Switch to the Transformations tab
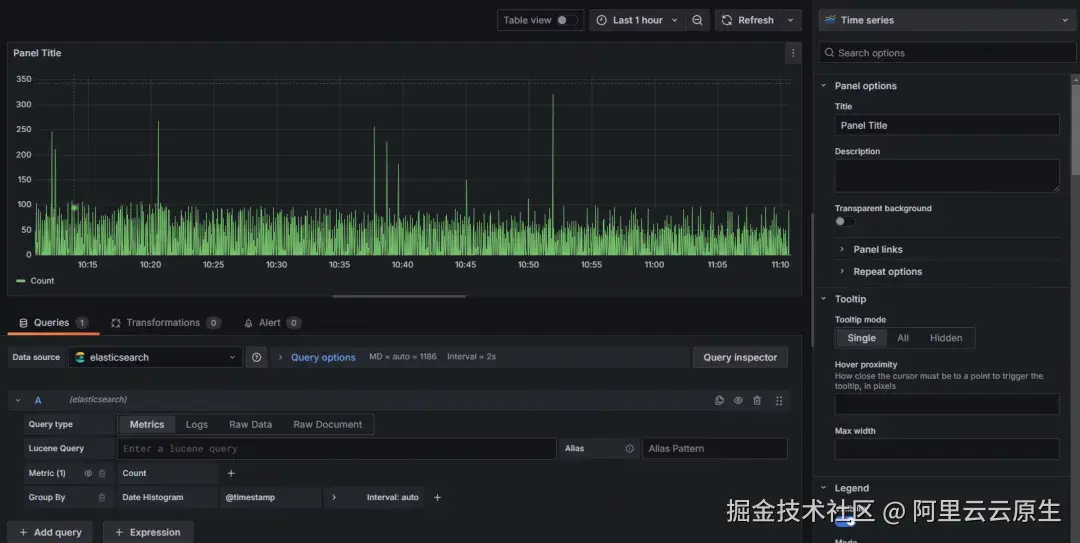The image size is (1080, 543). pos(165,322)
